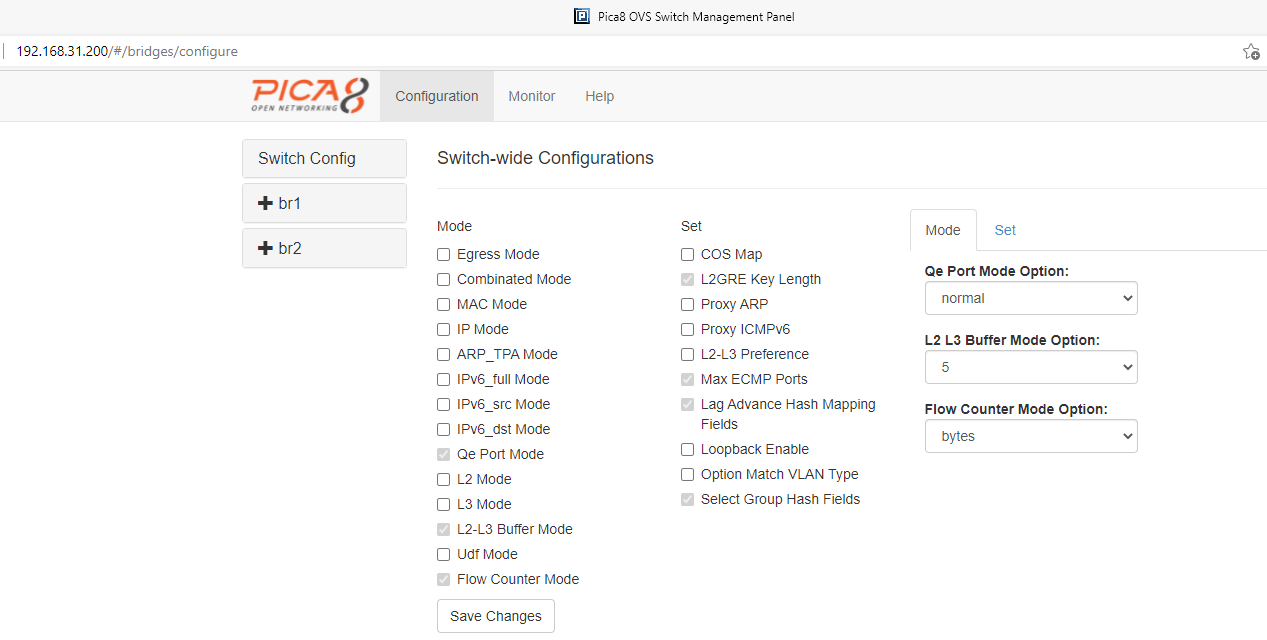Toggle the L2GRE Key Length checkbox
This screenshot has width=1267, height=640.
tap(688, 280)
